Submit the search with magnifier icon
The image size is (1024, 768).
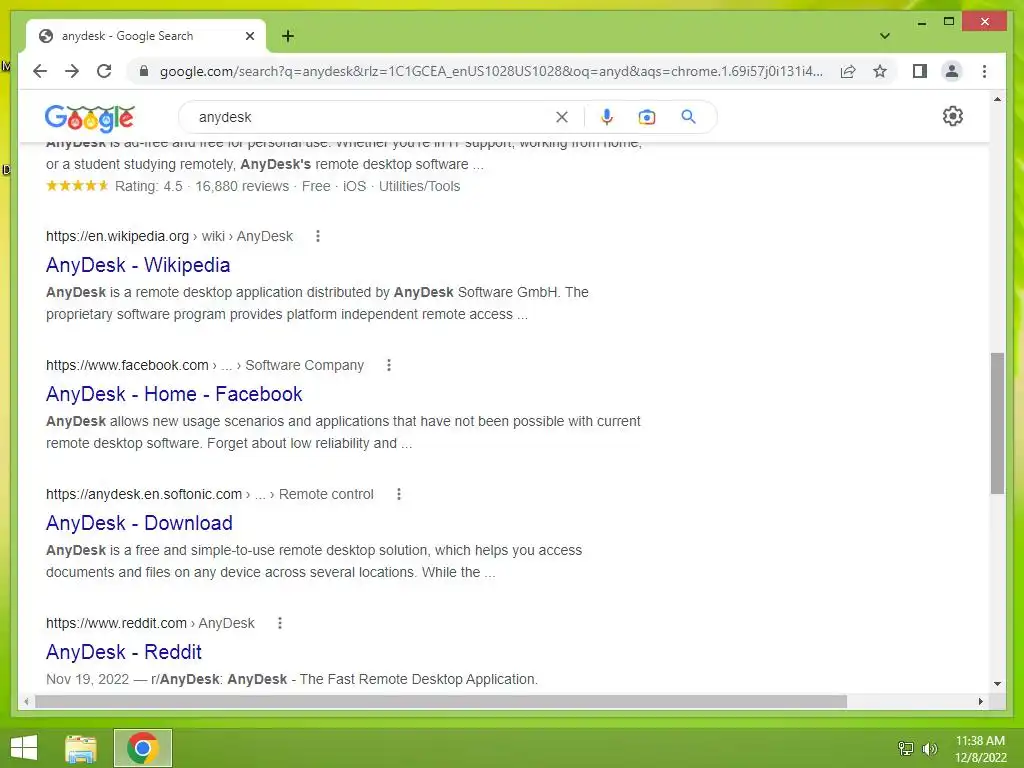[688, 117]
